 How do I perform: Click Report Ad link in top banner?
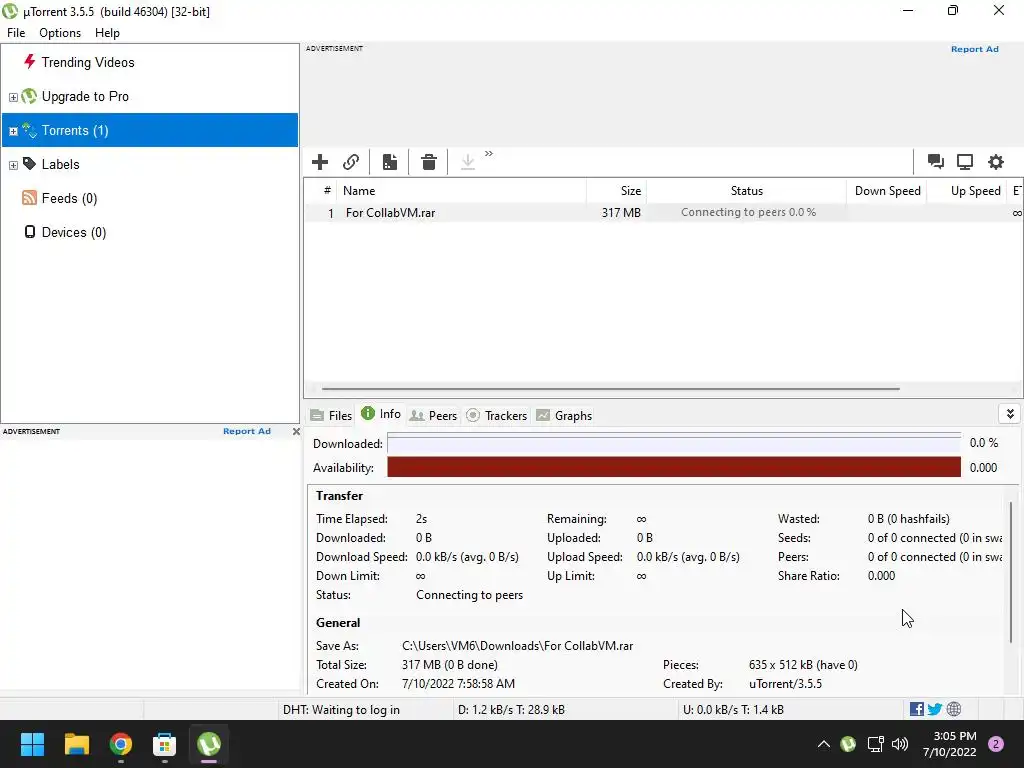pyautogui.click(x=974, y=49)
